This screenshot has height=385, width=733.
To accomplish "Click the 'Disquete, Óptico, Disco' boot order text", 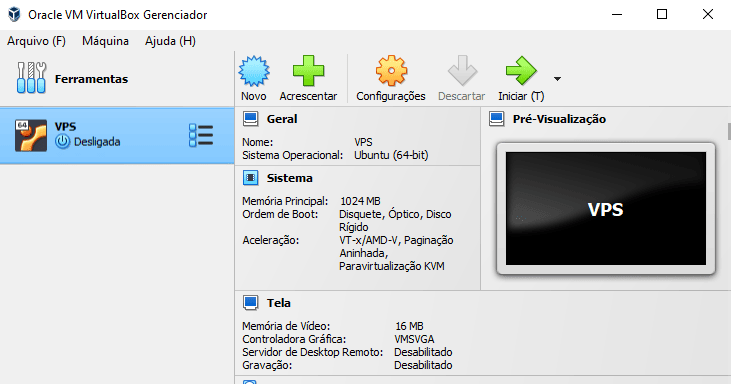I will [395, 214].
